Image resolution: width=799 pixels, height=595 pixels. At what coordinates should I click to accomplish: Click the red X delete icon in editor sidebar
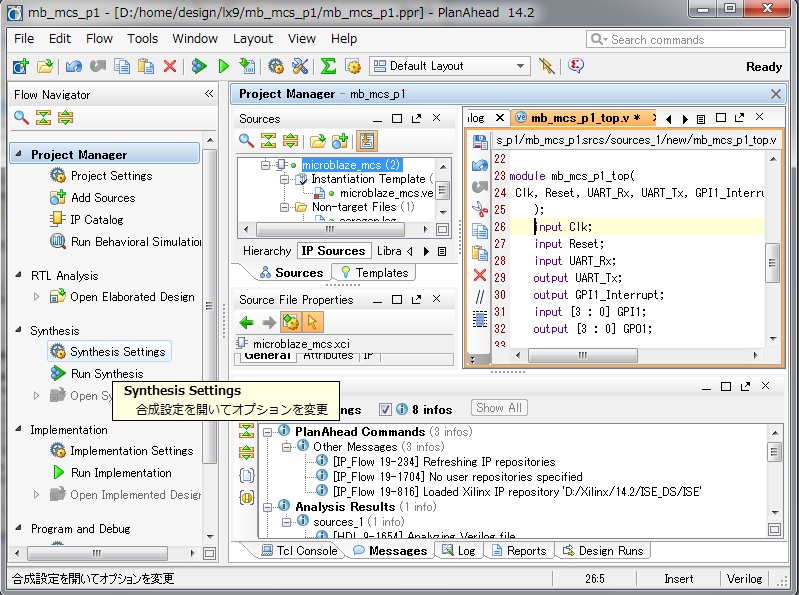coord(480,276)
